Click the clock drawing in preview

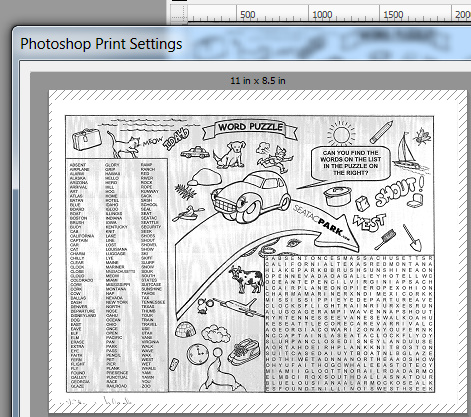tap(197, 354)
